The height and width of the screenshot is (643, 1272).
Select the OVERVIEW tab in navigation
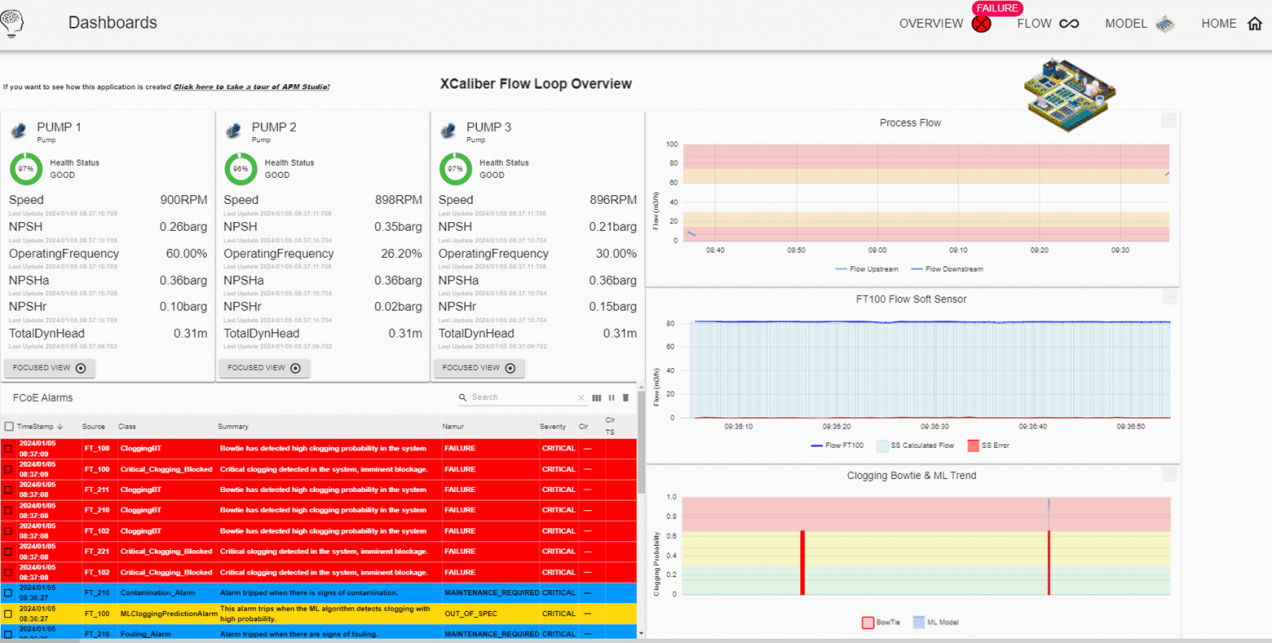coord(930,23)
